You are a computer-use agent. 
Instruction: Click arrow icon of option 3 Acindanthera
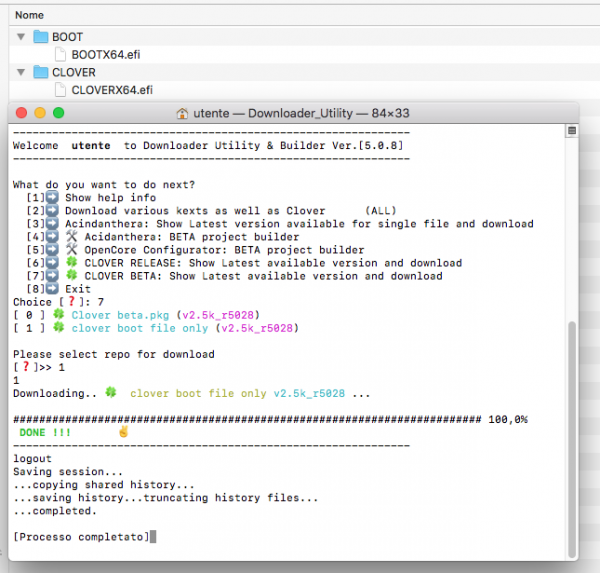[x=52, y=224]
